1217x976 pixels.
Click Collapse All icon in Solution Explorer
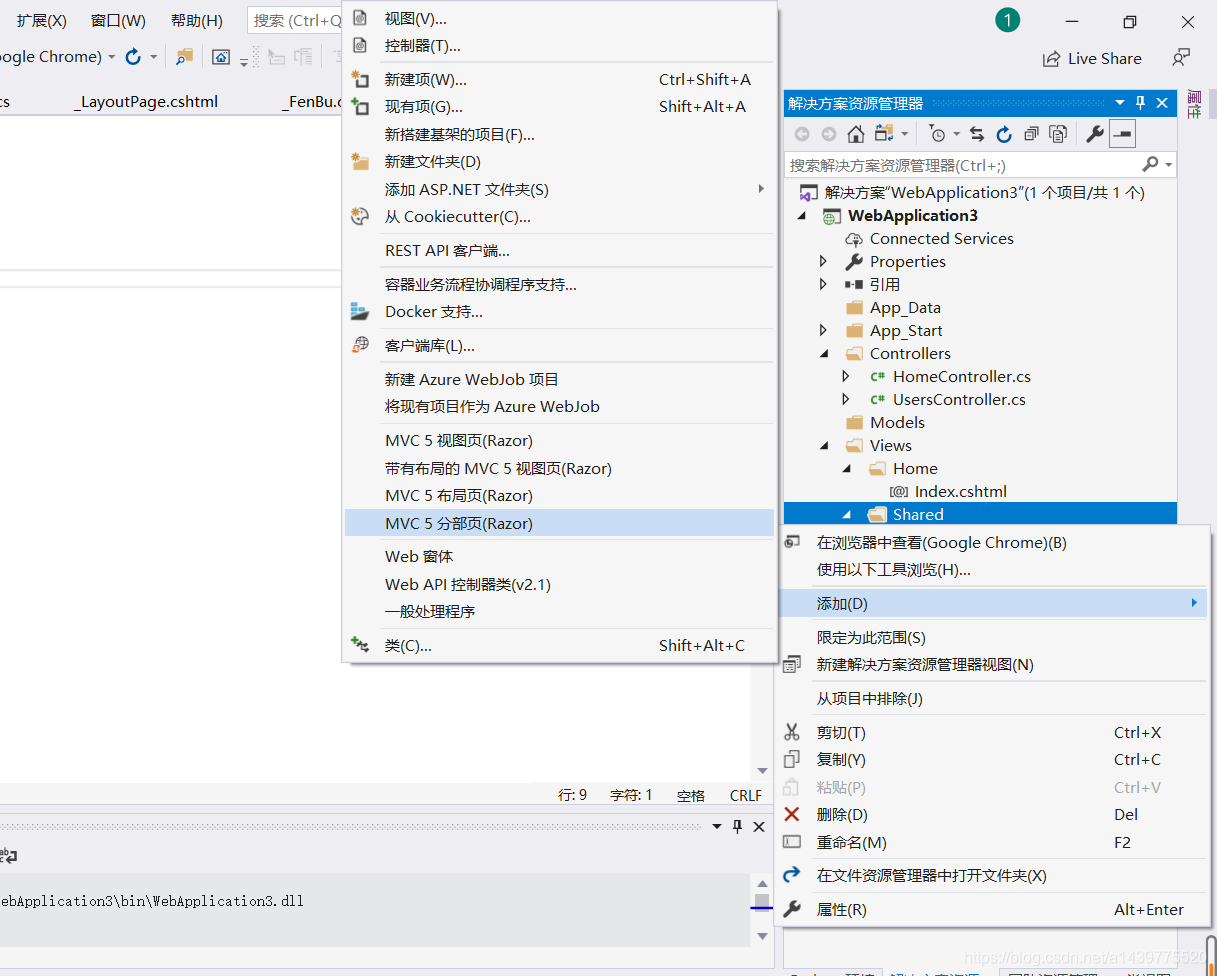pos(1031,134)
